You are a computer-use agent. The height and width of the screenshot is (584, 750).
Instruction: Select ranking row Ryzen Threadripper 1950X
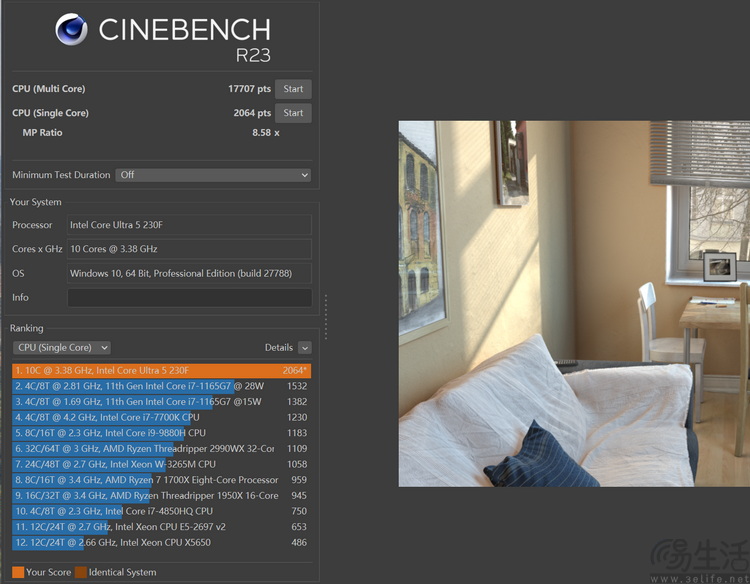pyautogui.click(x=162, y=496)
